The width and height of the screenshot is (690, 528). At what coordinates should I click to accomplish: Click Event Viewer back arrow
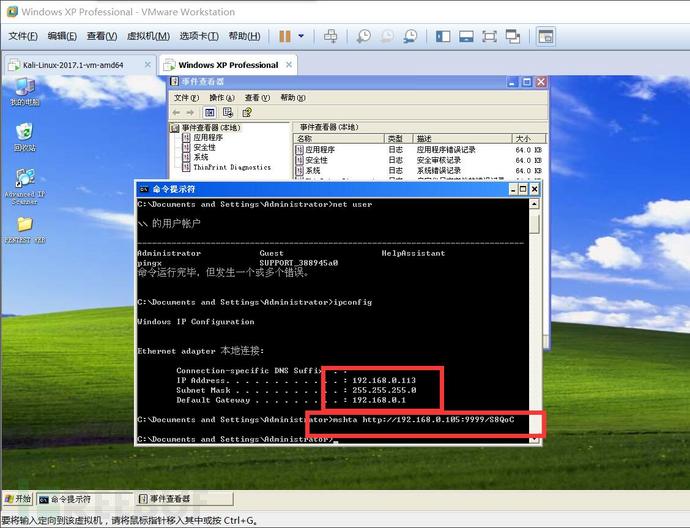pos(176,113)
